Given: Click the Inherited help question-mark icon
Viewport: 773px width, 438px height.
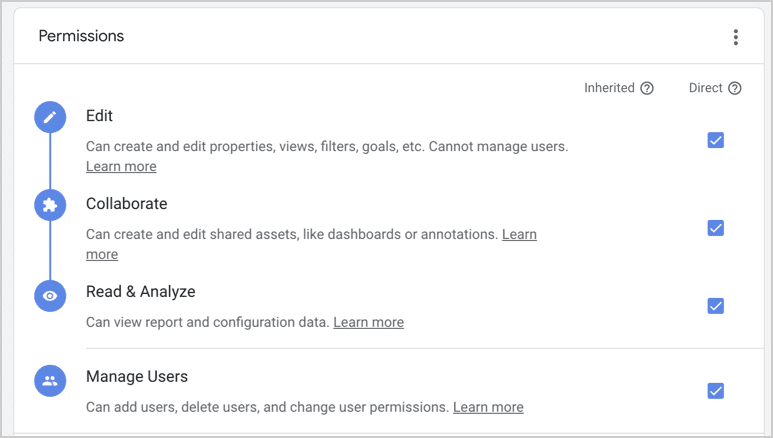Looking at the screenshot, I should coord(647,88).
